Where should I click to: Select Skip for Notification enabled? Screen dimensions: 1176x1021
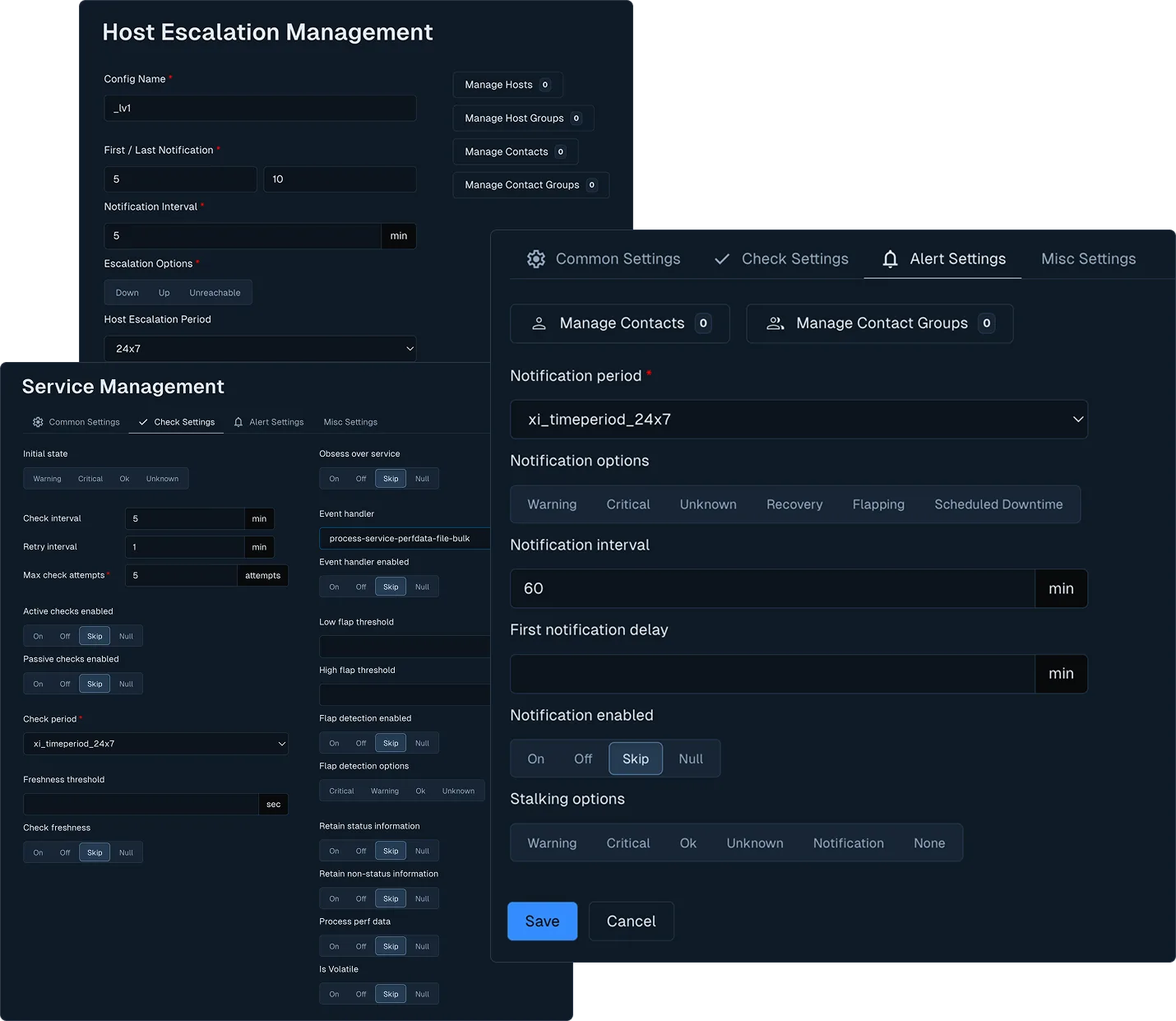[x=636, y=759]
